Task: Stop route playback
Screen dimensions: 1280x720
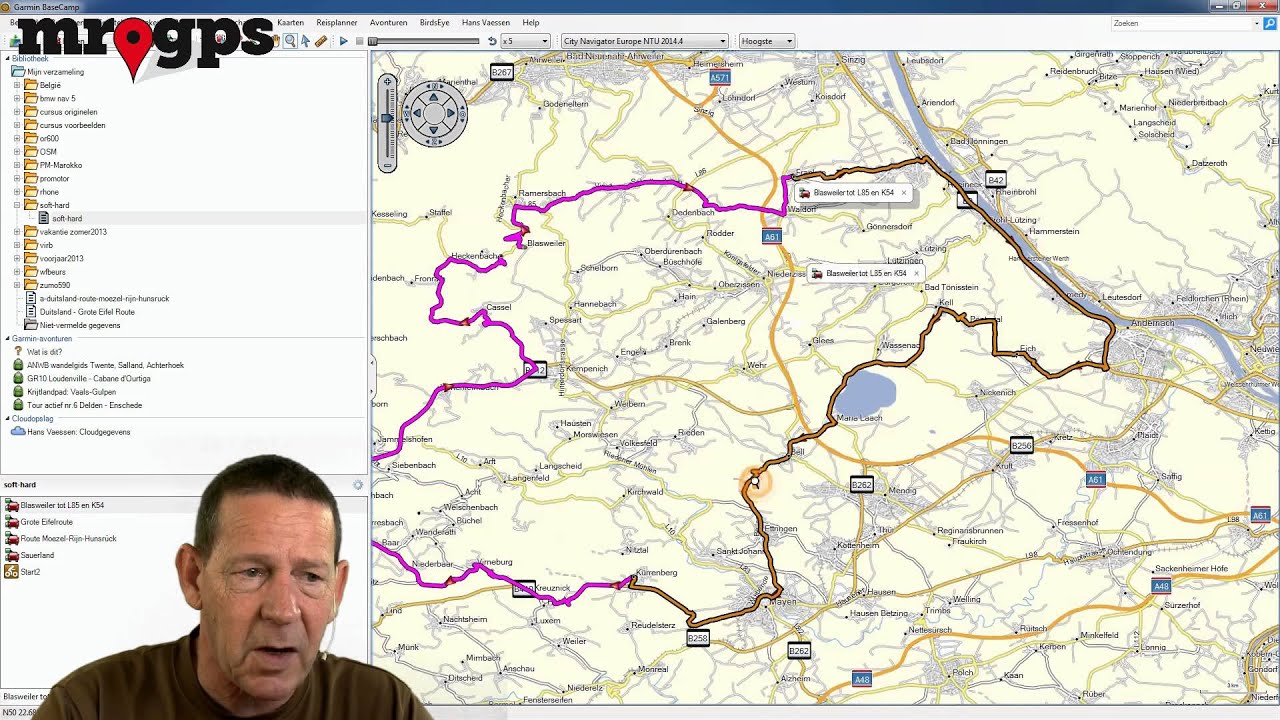Action: click(x=359, y=41)
